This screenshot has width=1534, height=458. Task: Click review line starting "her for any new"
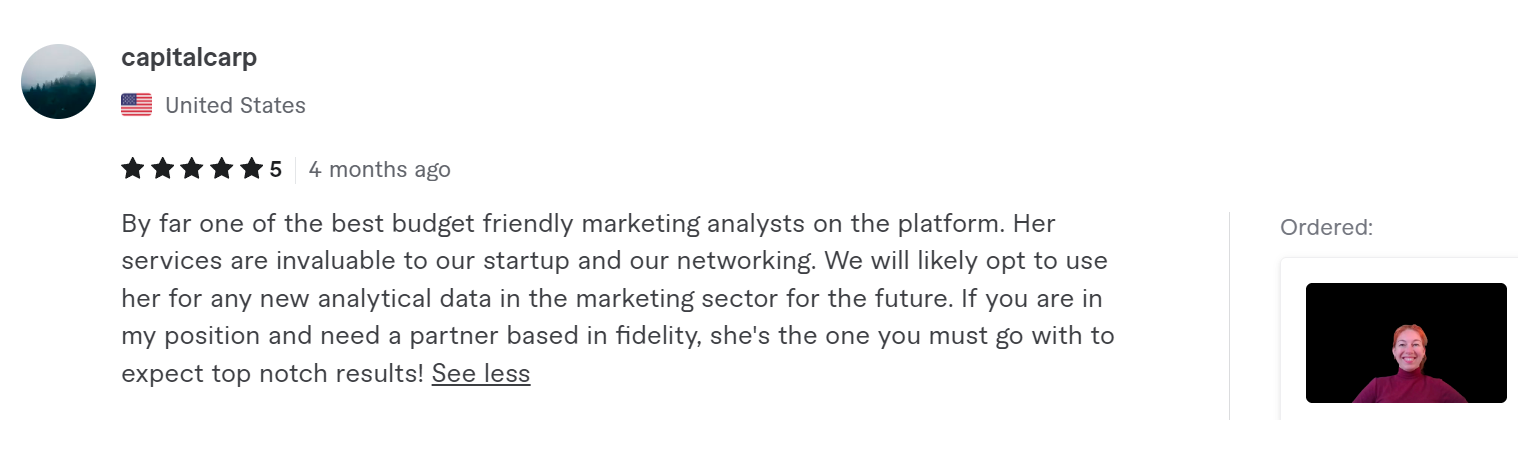[611, 298]
